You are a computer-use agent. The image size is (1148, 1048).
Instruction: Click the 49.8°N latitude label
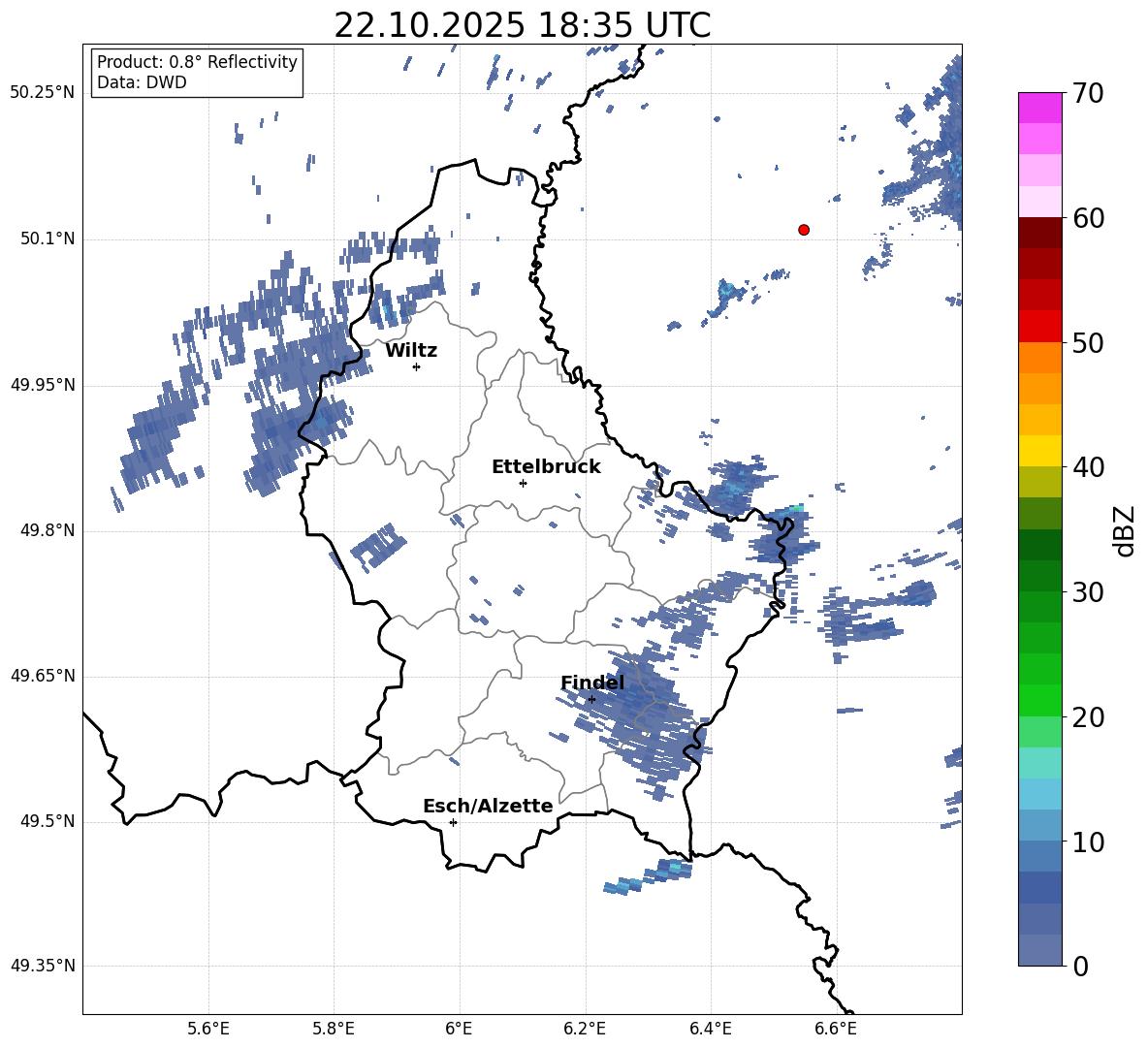tap(47, 530)
